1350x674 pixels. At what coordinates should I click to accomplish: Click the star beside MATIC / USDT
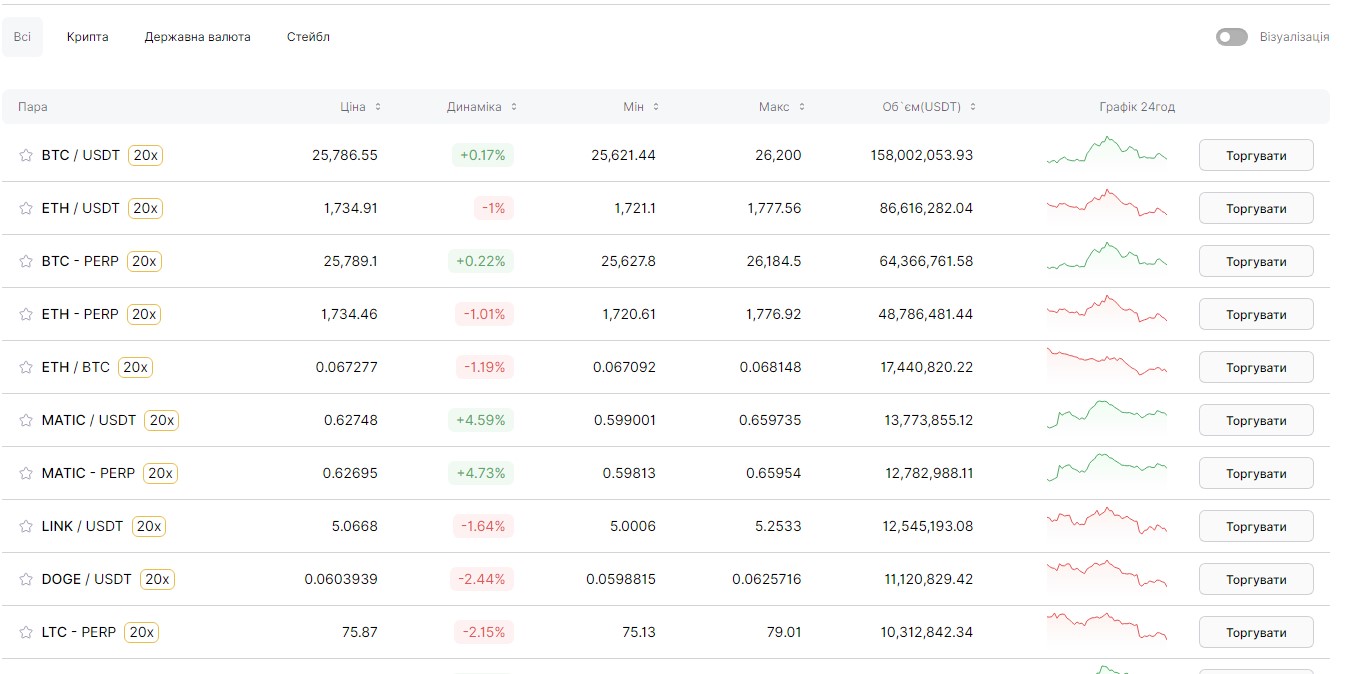pyautogui.click(x=26, y=420)
